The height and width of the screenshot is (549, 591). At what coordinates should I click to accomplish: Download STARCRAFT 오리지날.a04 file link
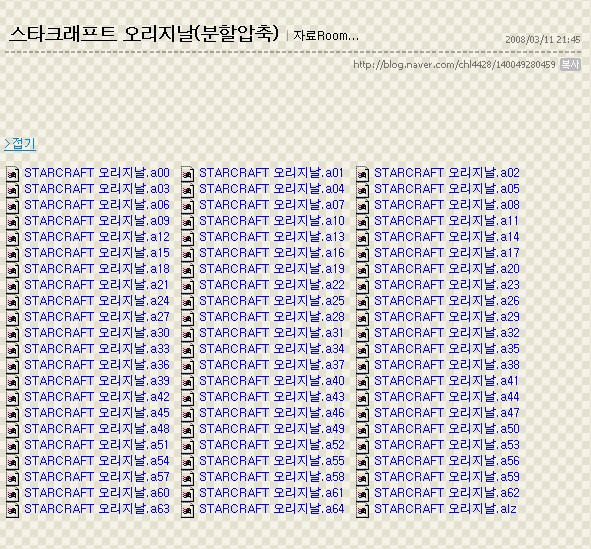(272, 188)
